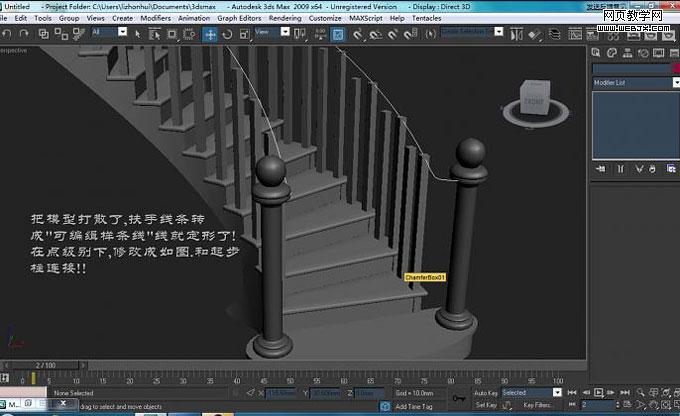Activate the Select and Move tool
The width and height of the screenshot is (680, 416).
click(x=210, y=34)
